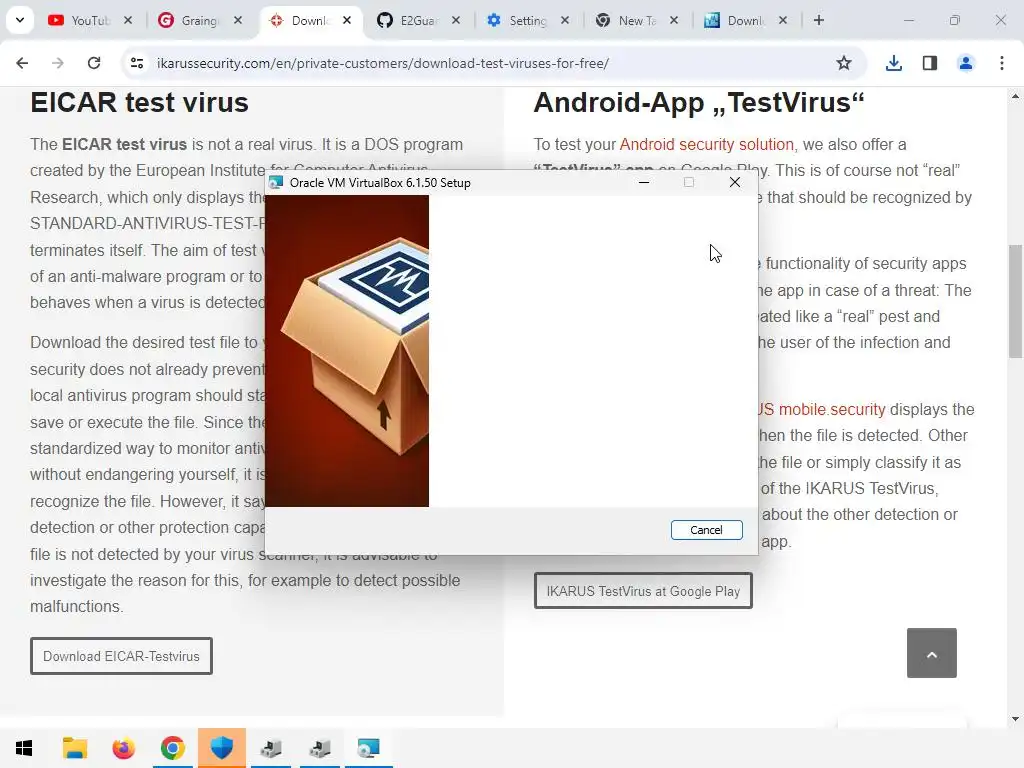The image size is (1024, 768).
Task: Click the address bar URL
Action: click(x=383, y=63)
